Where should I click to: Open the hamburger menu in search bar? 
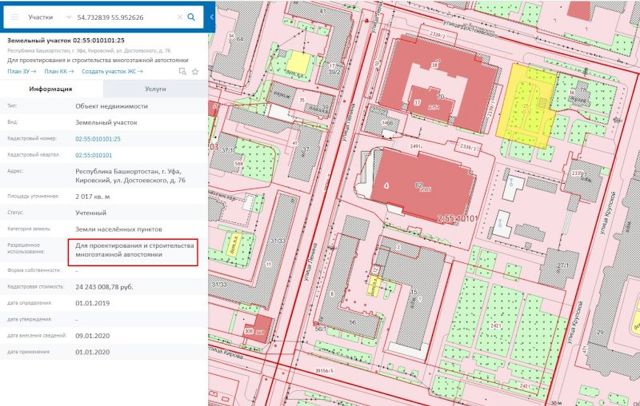coord(14,18)
